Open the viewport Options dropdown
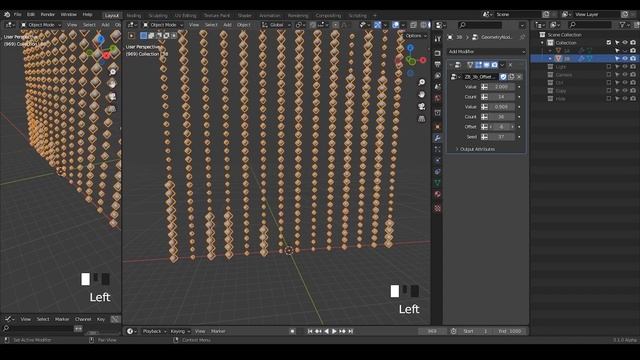Viewport: 640px width, 360px height. (x=416, y=36)
